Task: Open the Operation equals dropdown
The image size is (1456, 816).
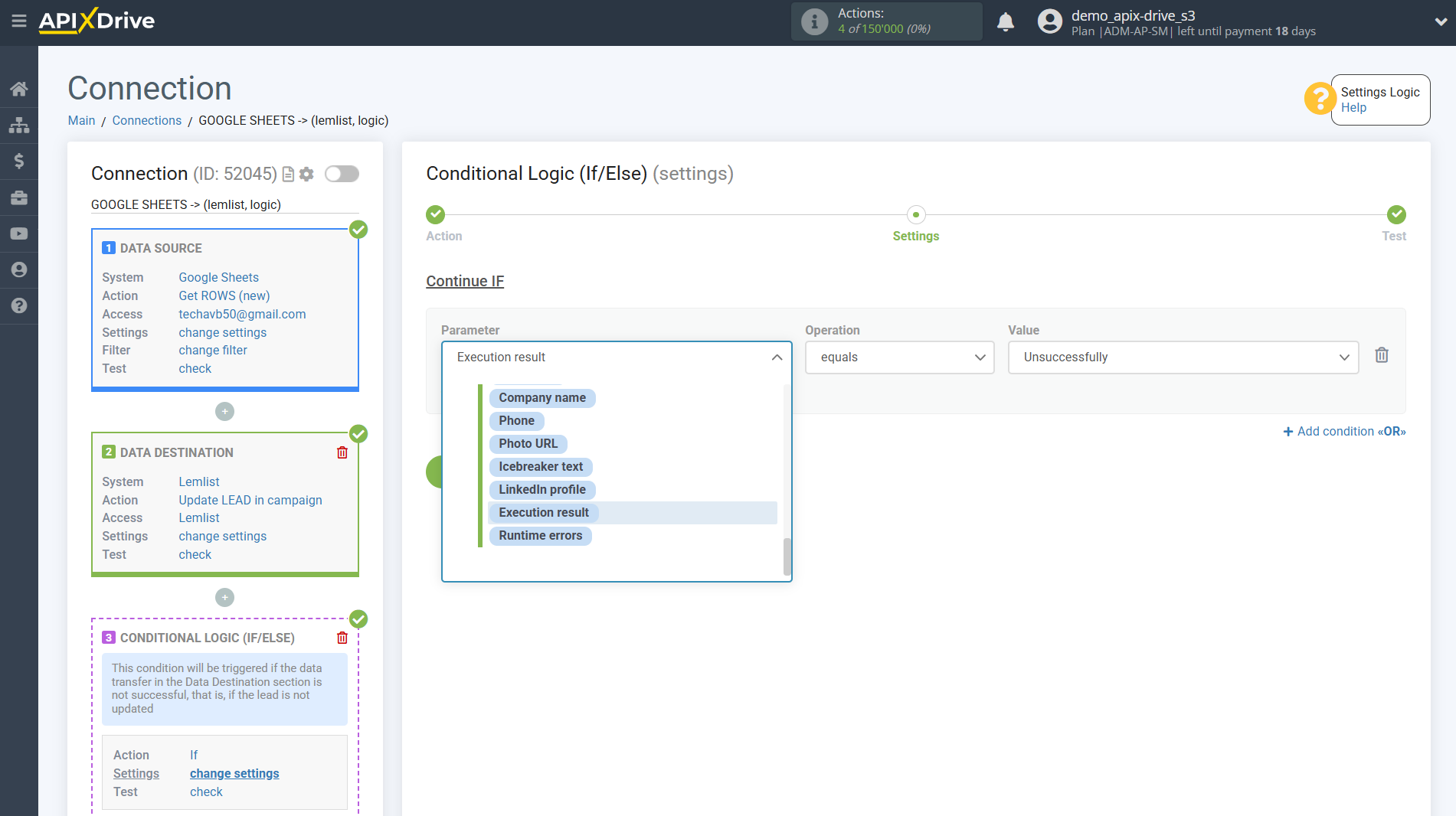Action: [899, 357]
